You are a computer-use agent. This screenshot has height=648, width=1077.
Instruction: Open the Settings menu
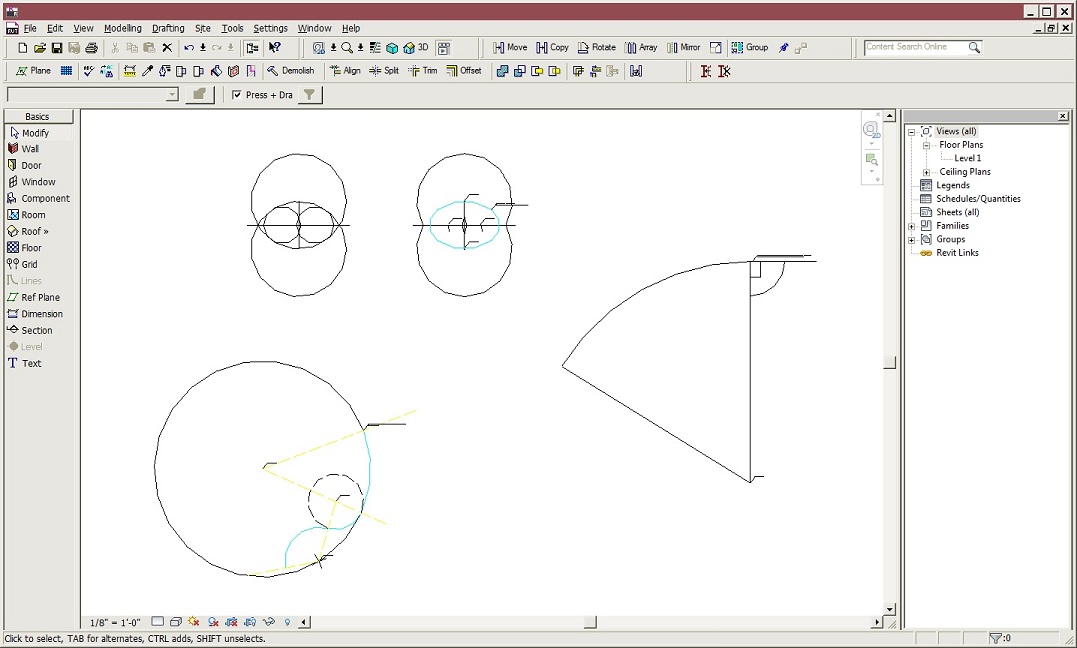point(270,28)
